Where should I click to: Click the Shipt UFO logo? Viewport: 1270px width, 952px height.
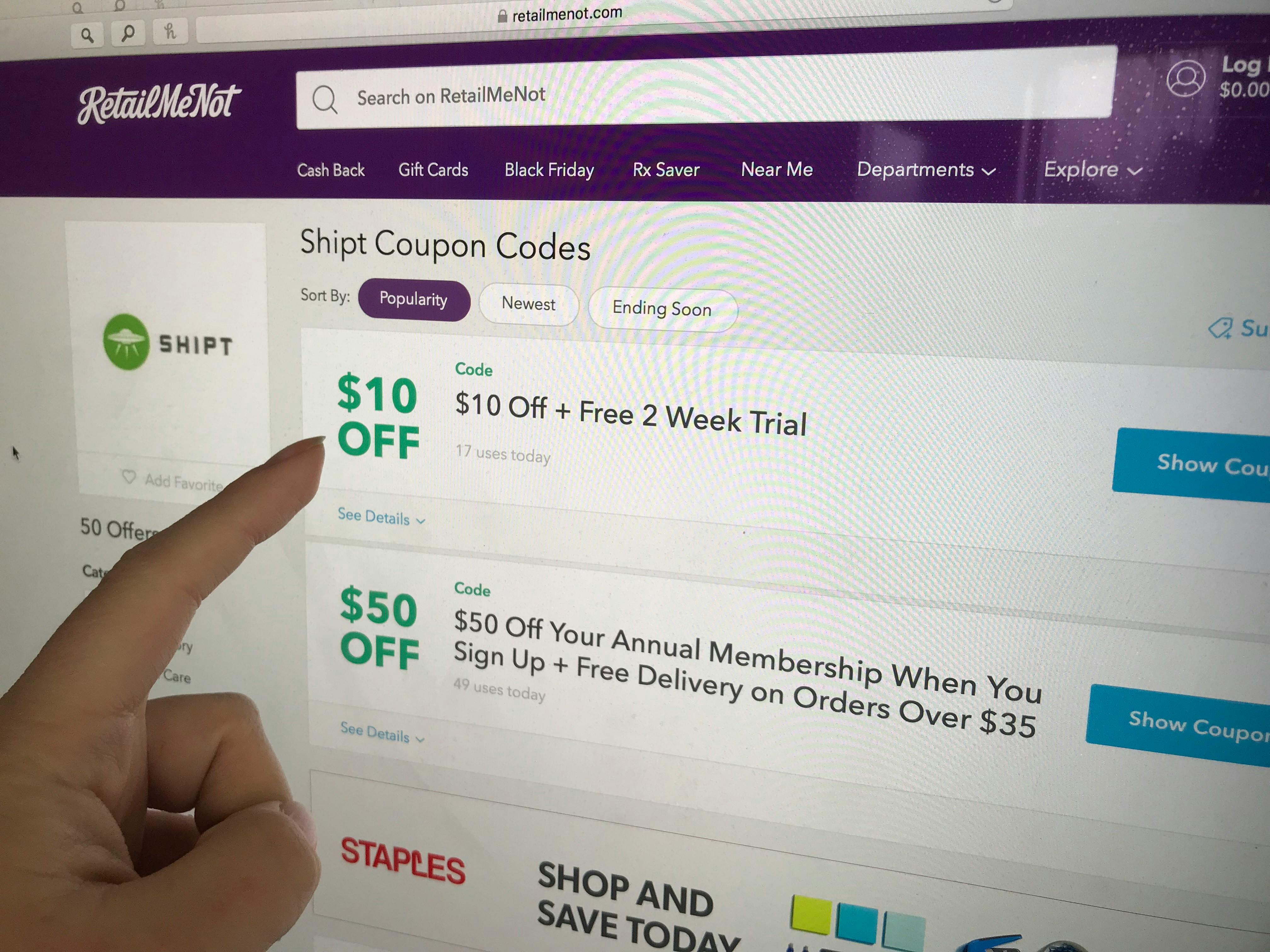tap(126, 342)
